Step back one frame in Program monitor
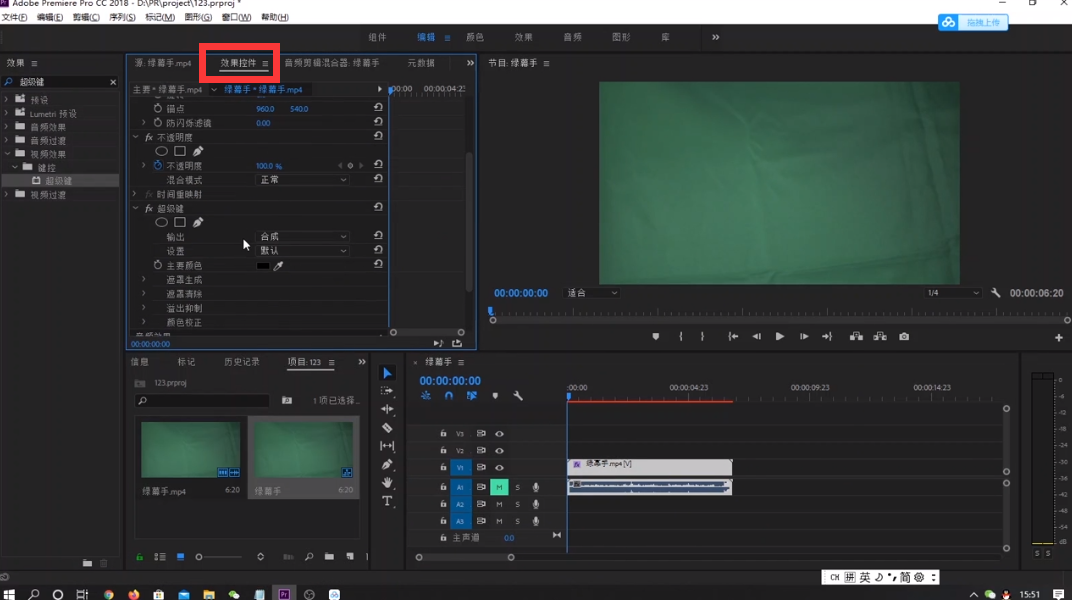Screen dimensions: 1072x600 coord(756,336)
